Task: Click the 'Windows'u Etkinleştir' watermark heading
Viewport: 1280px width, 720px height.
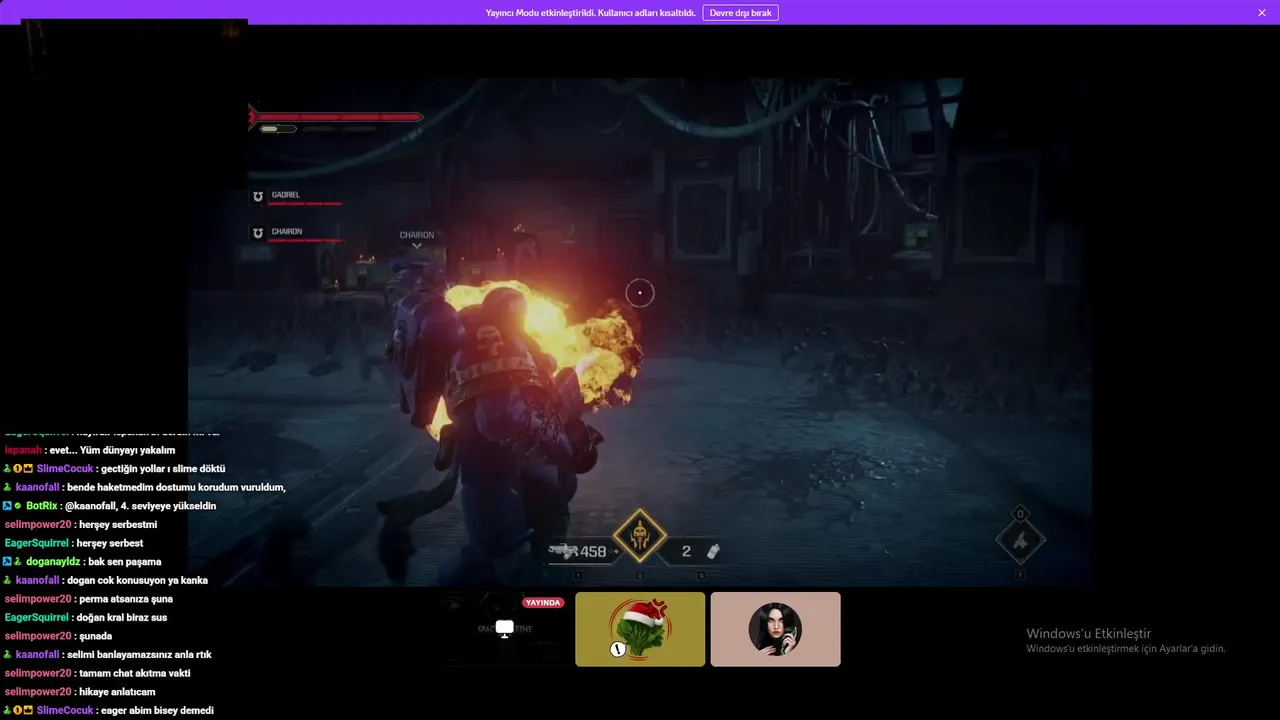Action: coord(1088,634)
